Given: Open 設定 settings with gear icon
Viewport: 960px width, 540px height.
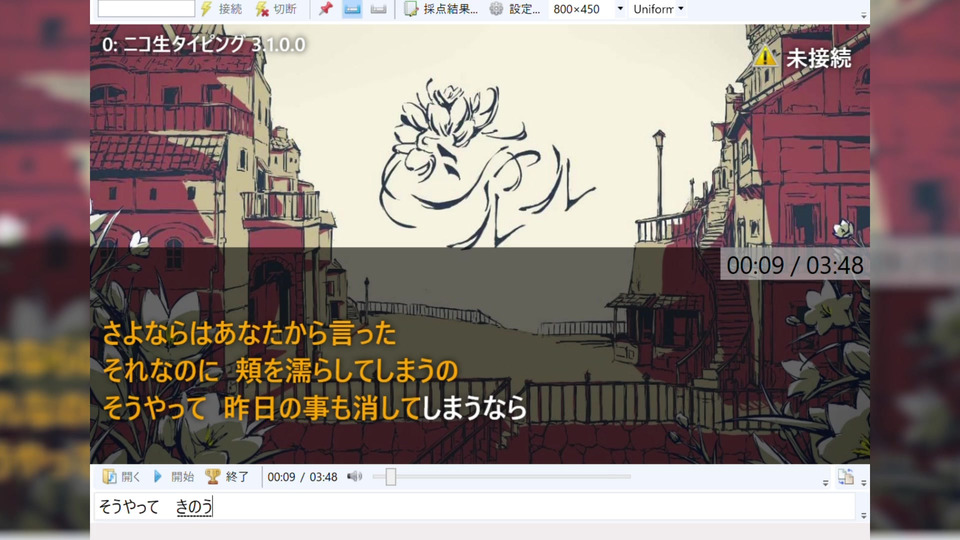Looking at the screenshot, I should click(x=515, y=9).
